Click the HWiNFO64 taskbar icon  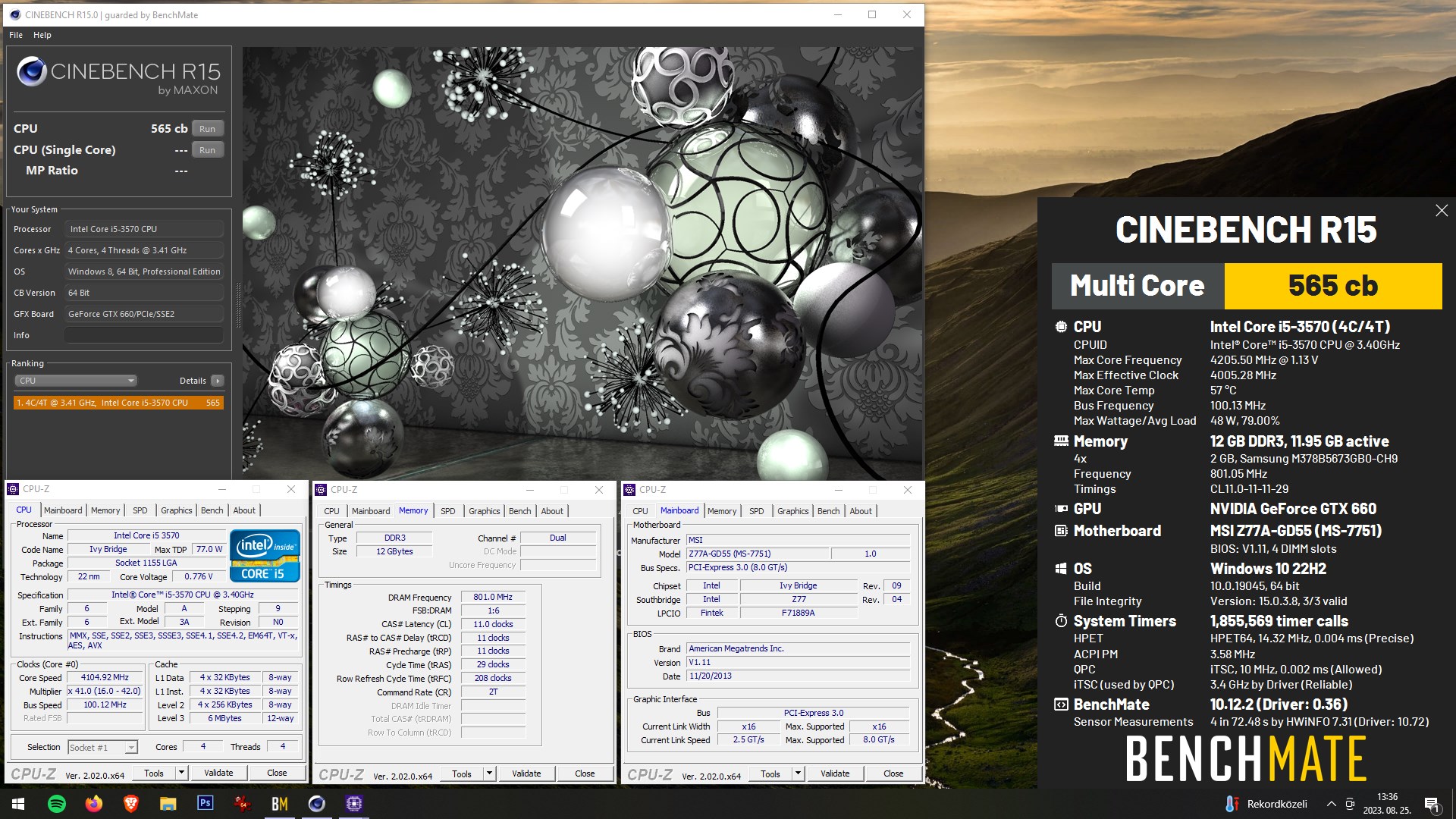coord(243,804)
